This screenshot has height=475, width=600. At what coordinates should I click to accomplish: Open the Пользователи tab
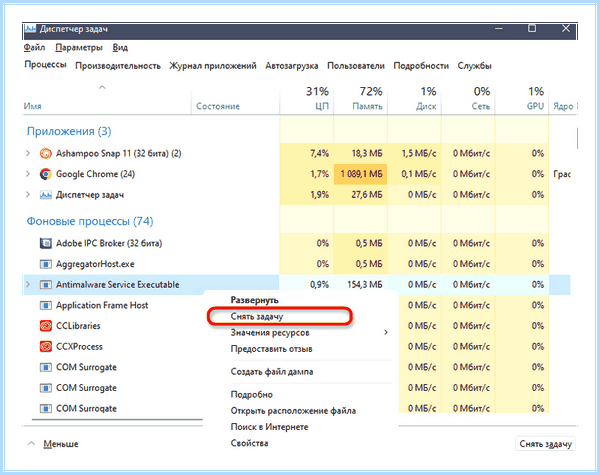click(x=356, y=66)
